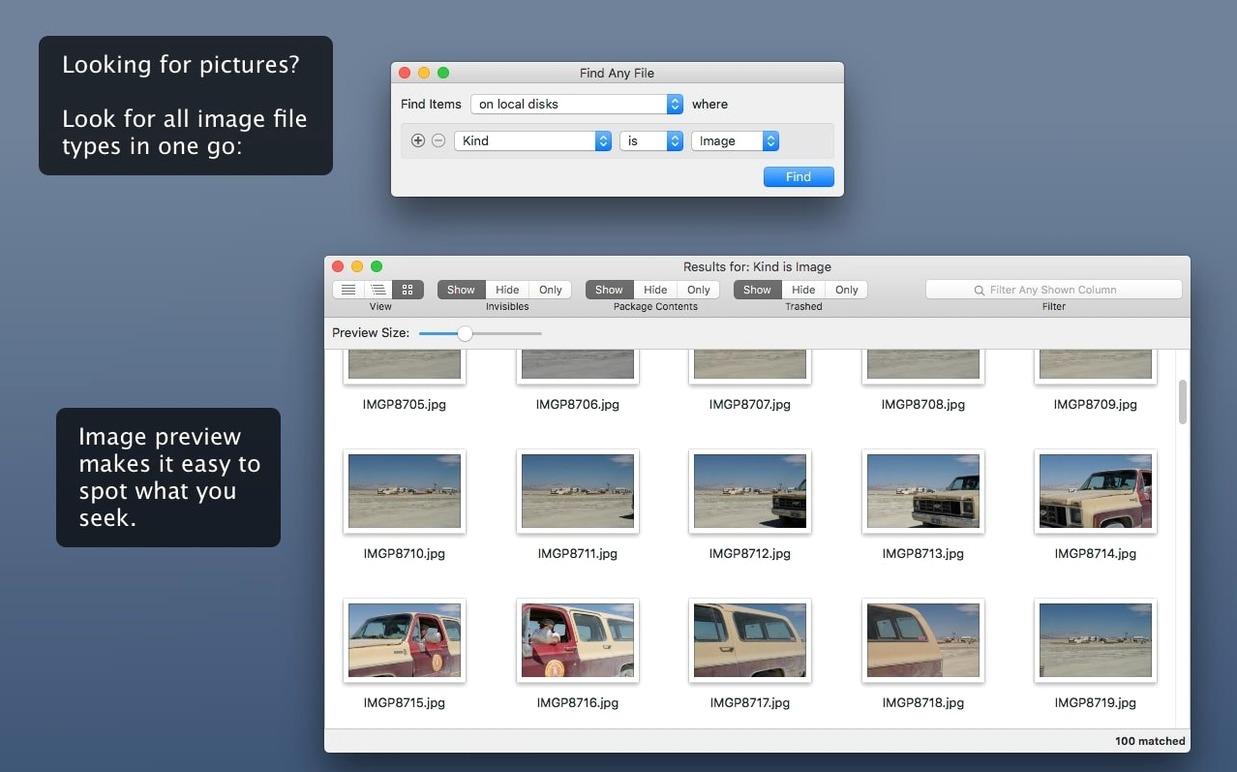Close the Find Any File window
The width and height of the screenshot is (1237, 772).
click(405, 73)
